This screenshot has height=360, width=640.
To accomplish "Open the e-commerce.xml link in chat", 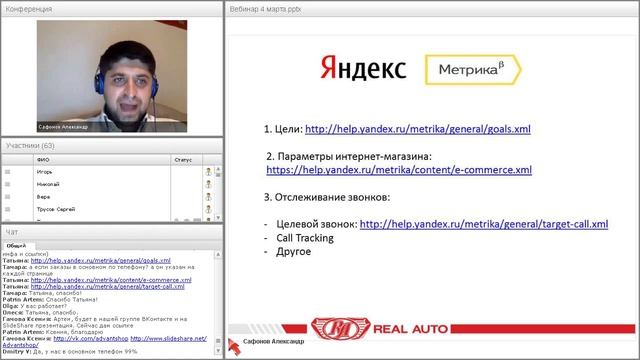I will click(x=111, y=280).
